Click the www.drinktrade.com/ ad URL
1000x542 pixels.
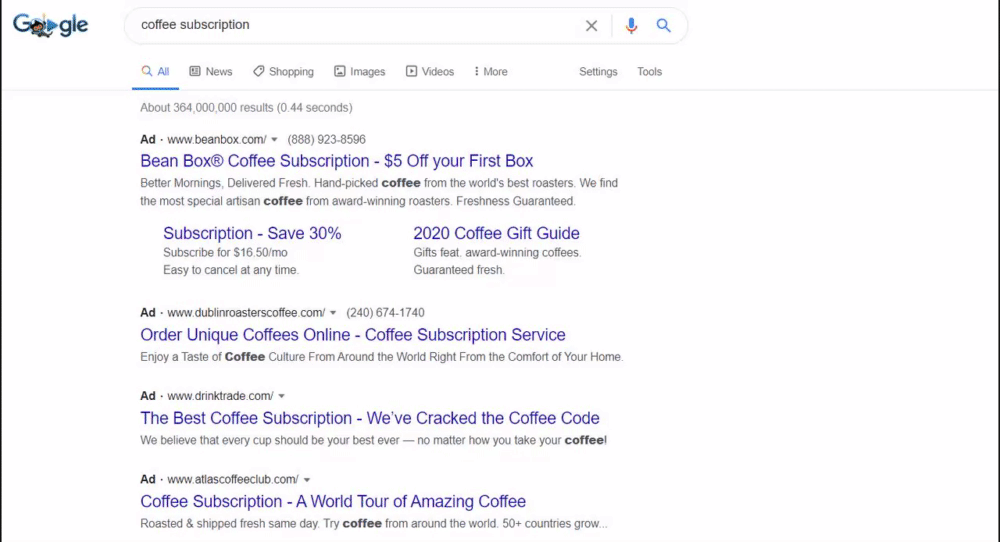click(x=220, y=396)
